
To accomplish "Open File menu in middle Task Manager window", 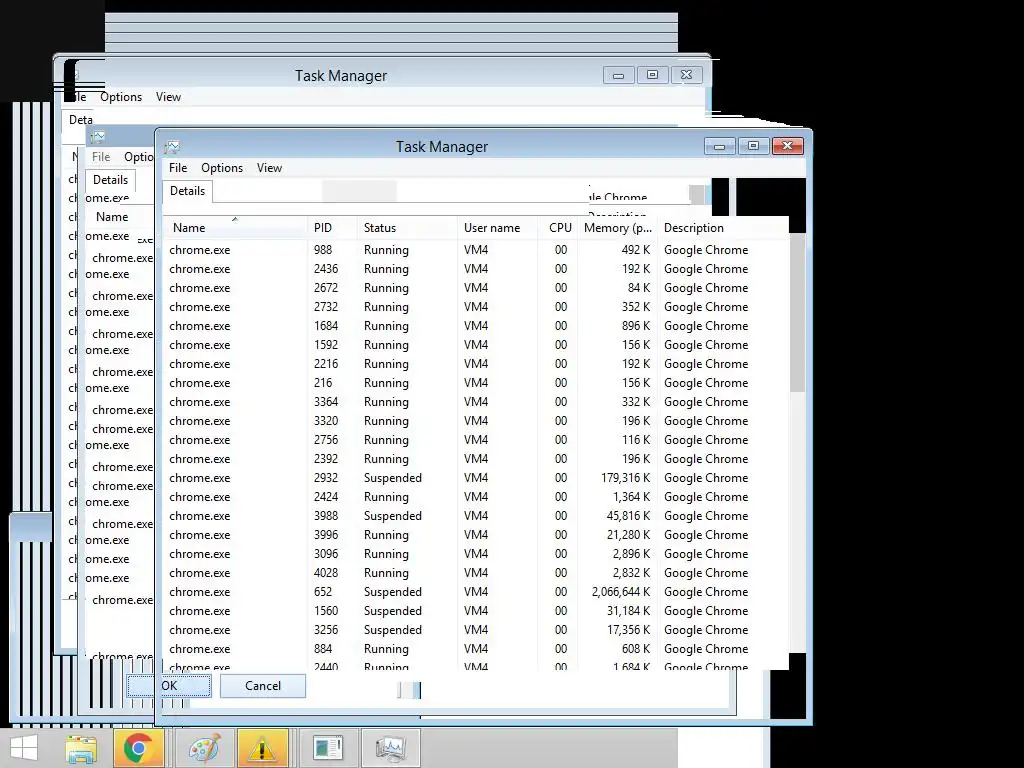I will 101,157.
